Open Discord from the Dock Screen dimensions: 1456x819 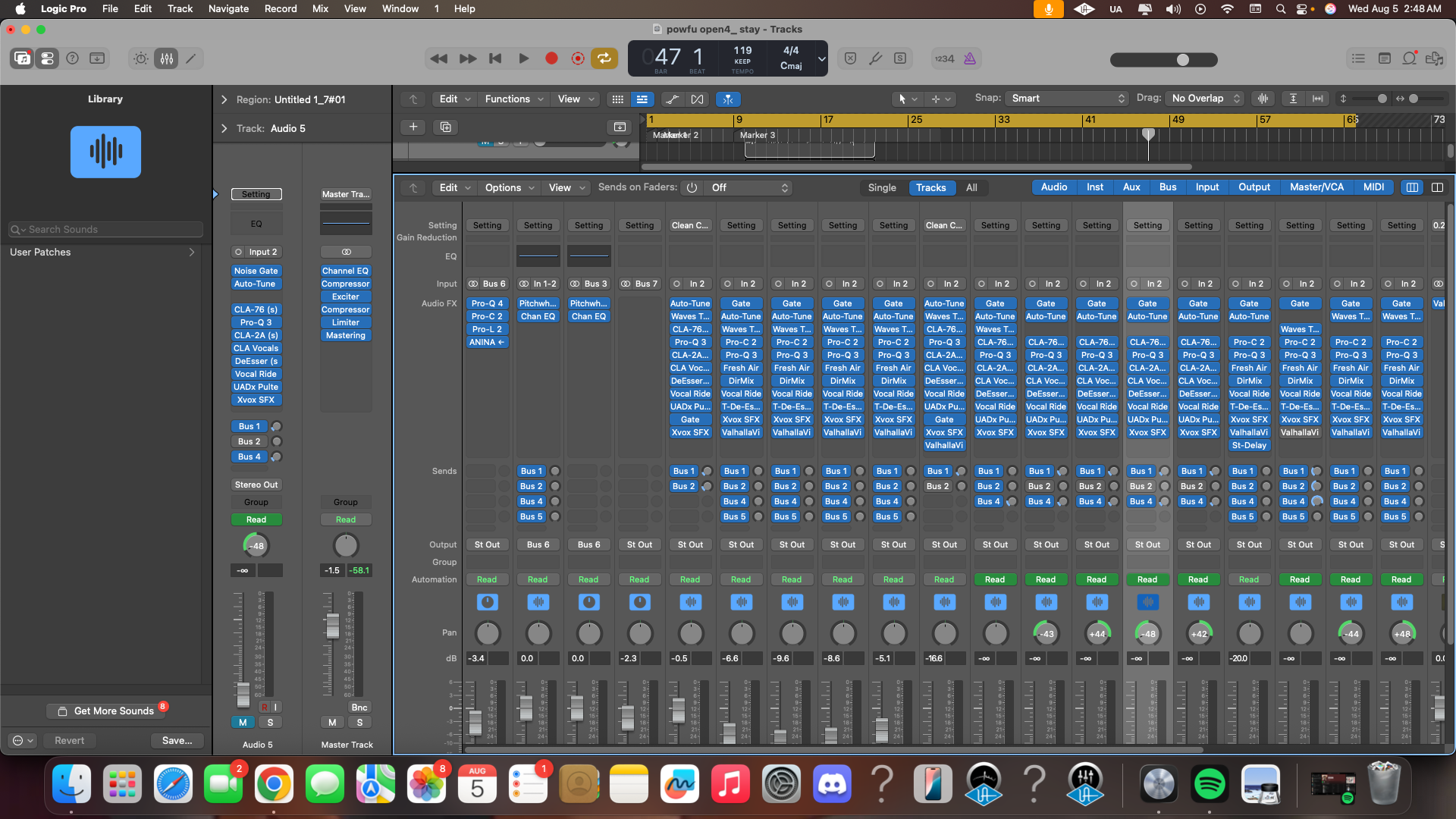[832, 784]
